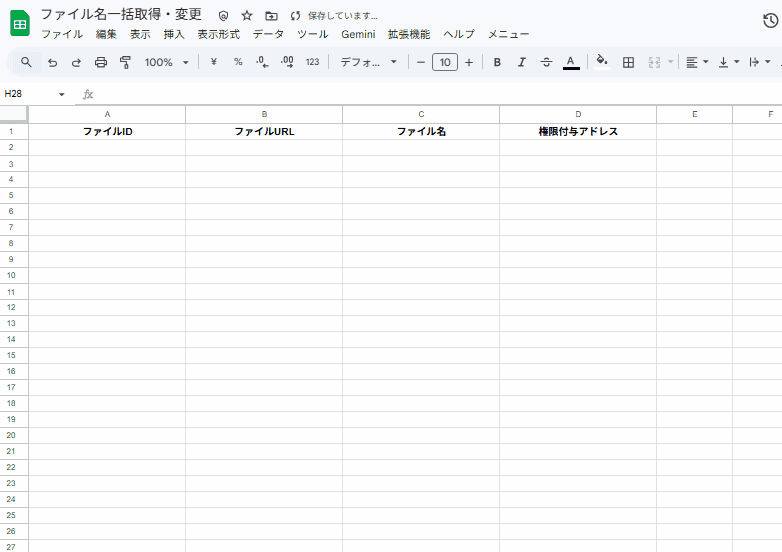Open the text color picker
The image size is (782, 552).
point(571,62)
